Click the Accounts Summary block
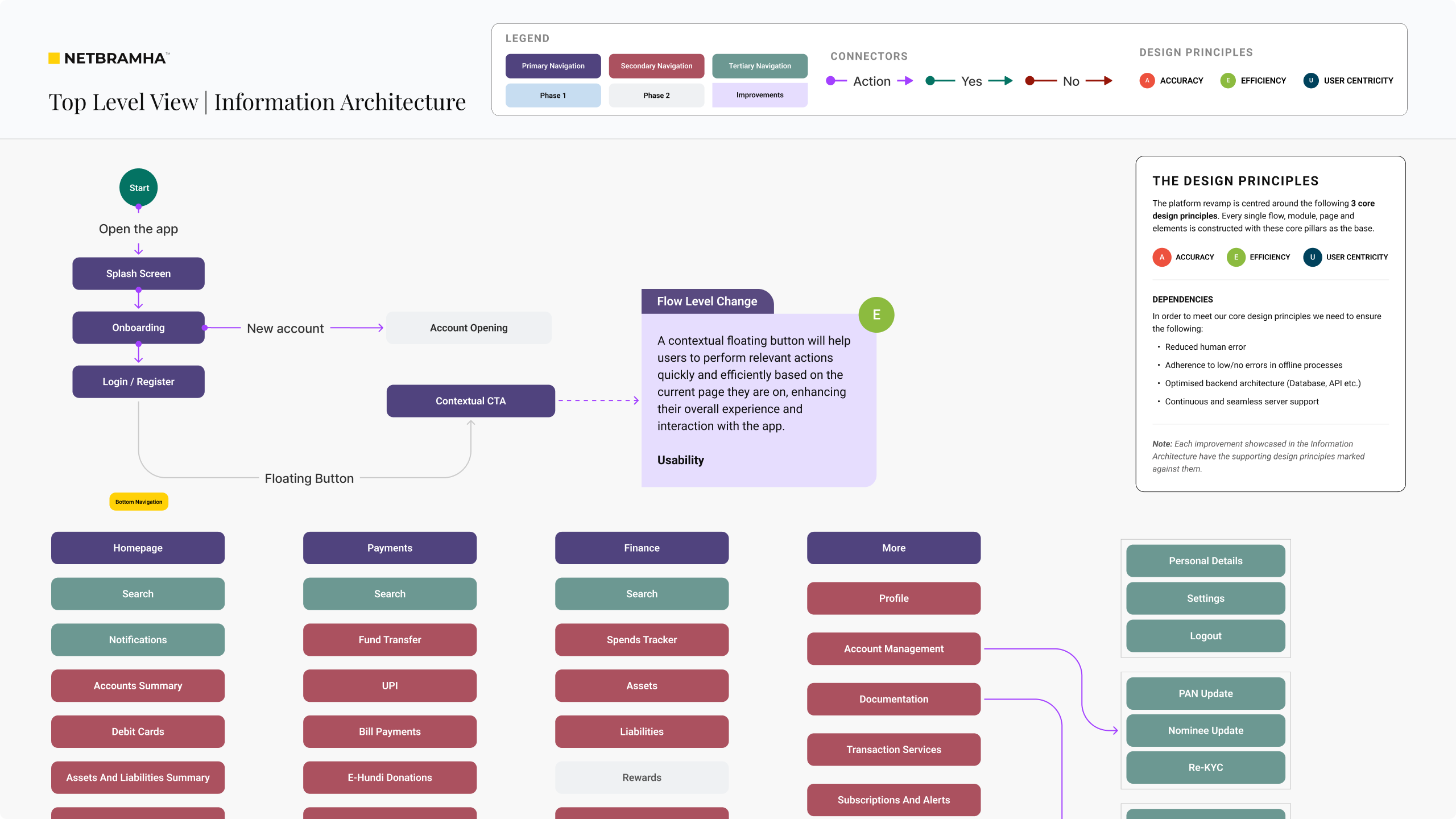The image size is (1456, 819). (138, 686)
